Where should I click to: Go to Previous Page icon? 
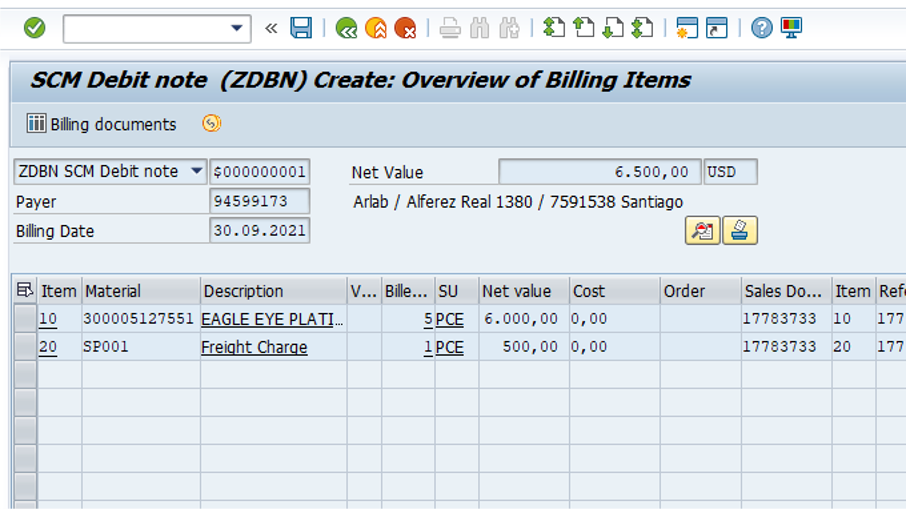click(x=584, y=28)
